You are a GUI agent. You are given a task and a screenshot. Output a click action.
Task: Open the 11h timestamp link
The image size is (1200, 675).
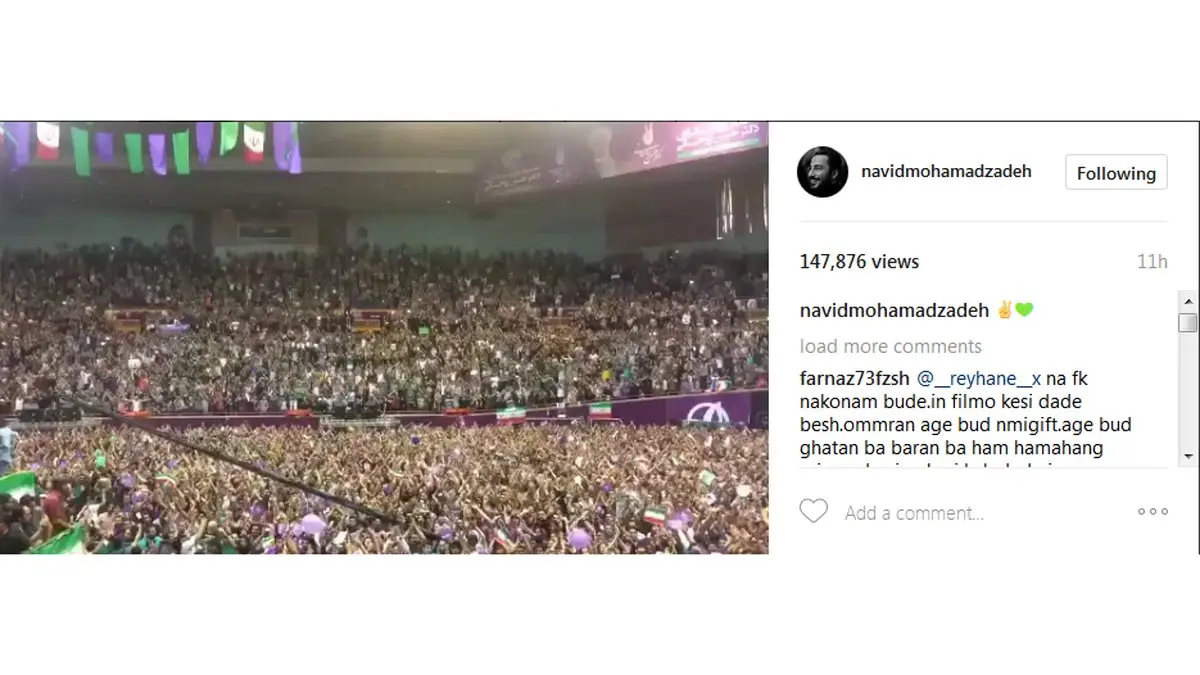point(1152,262)
